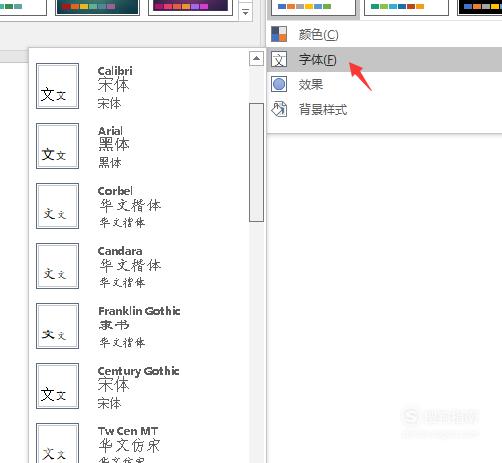Select the Candara font preview icon
Screen dimensions: 502x463
(57, 266)
